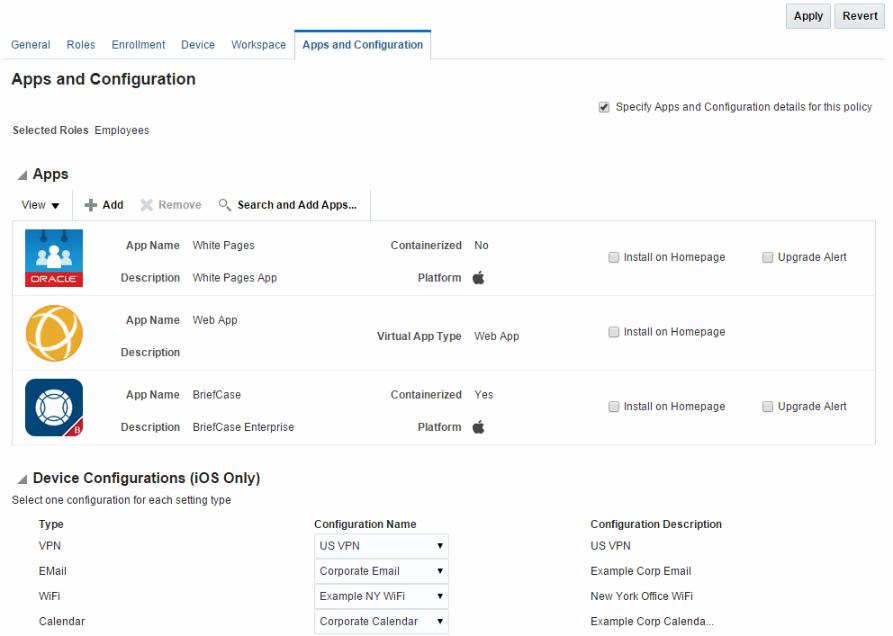Click the Add label in Apps toolbar
The height and width of the screenshot is (636, 893).
[113, 205]
